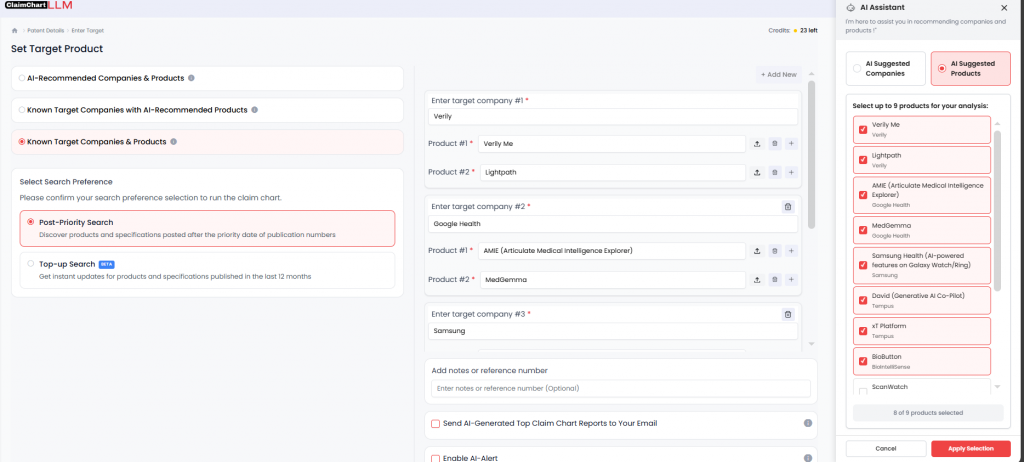This screenshot has width=1024, height=462.
Task: Uncheck the BioButton product checkbox
Action: coord(863,361)
